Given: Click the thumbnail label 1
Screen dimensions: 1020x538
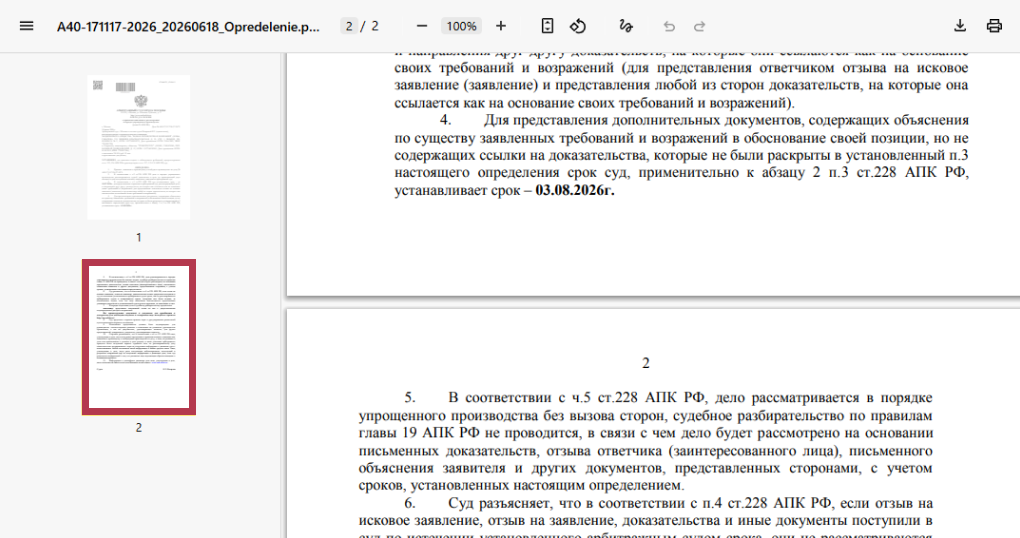Looking at the screenshot, I should tap(139, 237).
